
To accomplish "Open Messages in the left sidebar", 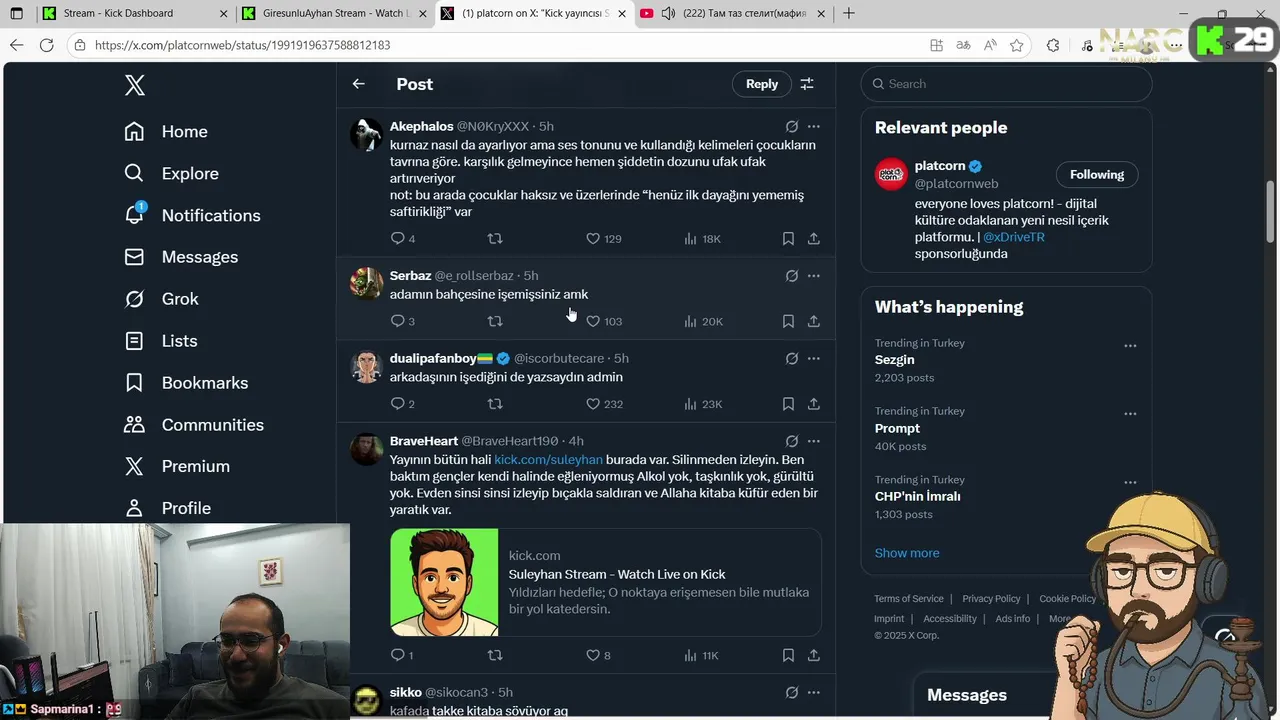I will click(x=181, y=257).
